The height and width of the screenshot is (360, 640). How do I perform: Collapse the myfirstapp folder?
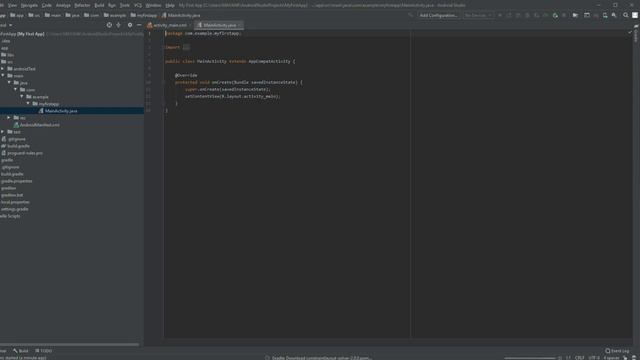coord(29,104)
